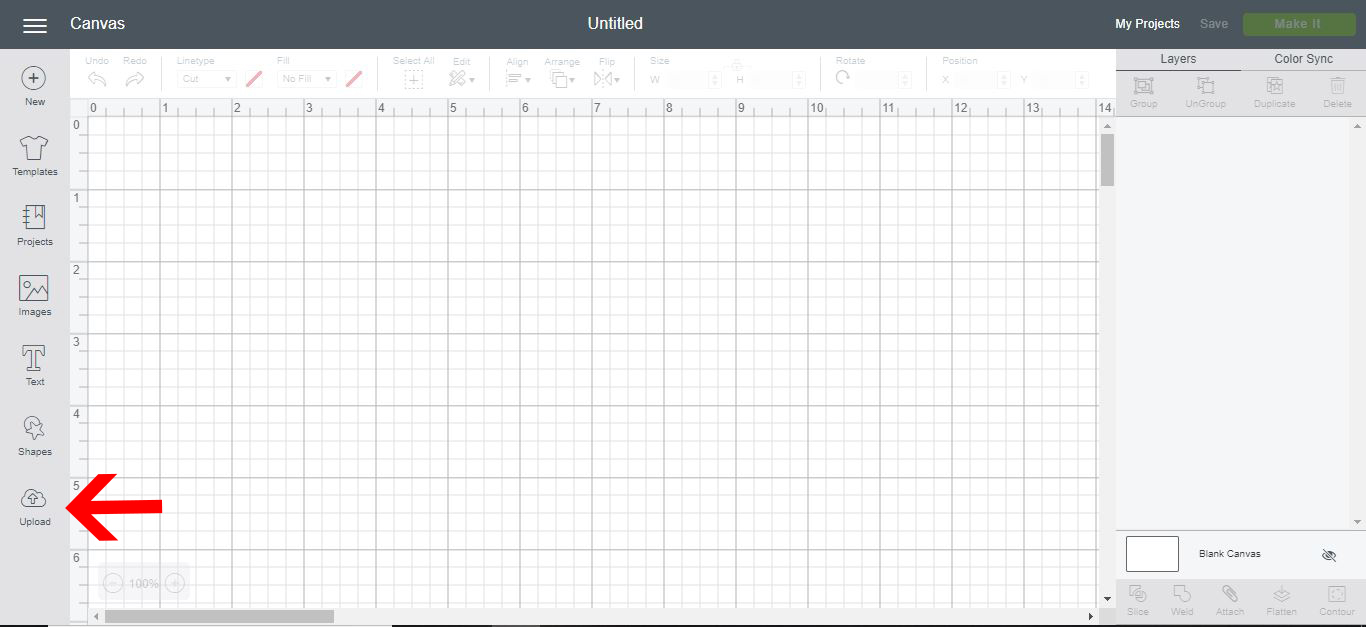Click the Upload cloud icon

click(x=34, y=498)
